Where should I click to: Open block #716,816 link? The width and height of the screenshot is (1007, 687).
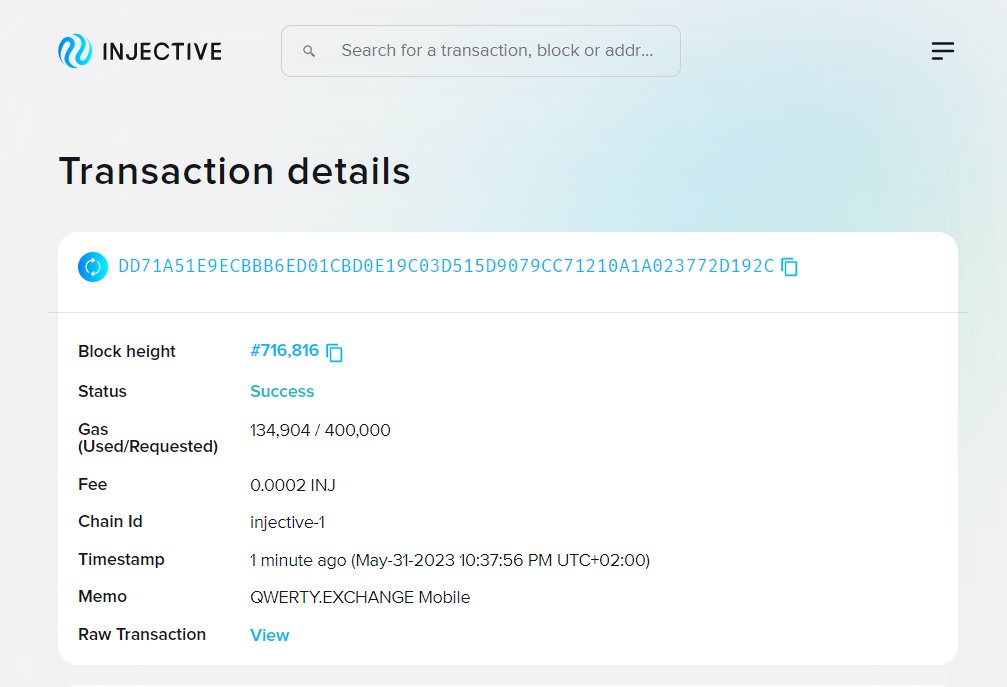point(285,351)
